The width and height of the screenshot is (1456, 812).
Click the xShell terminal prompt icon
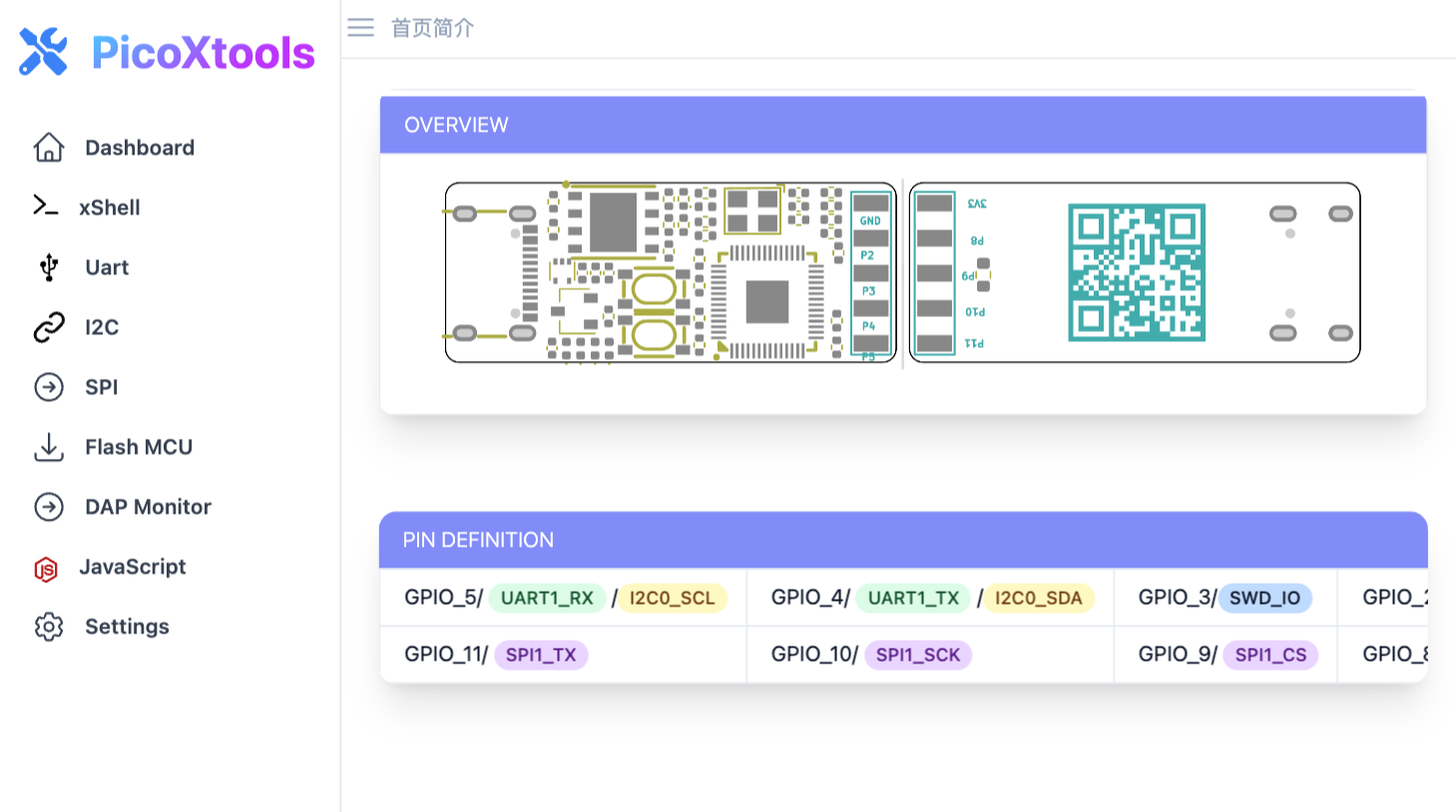[x=46, y=206]
